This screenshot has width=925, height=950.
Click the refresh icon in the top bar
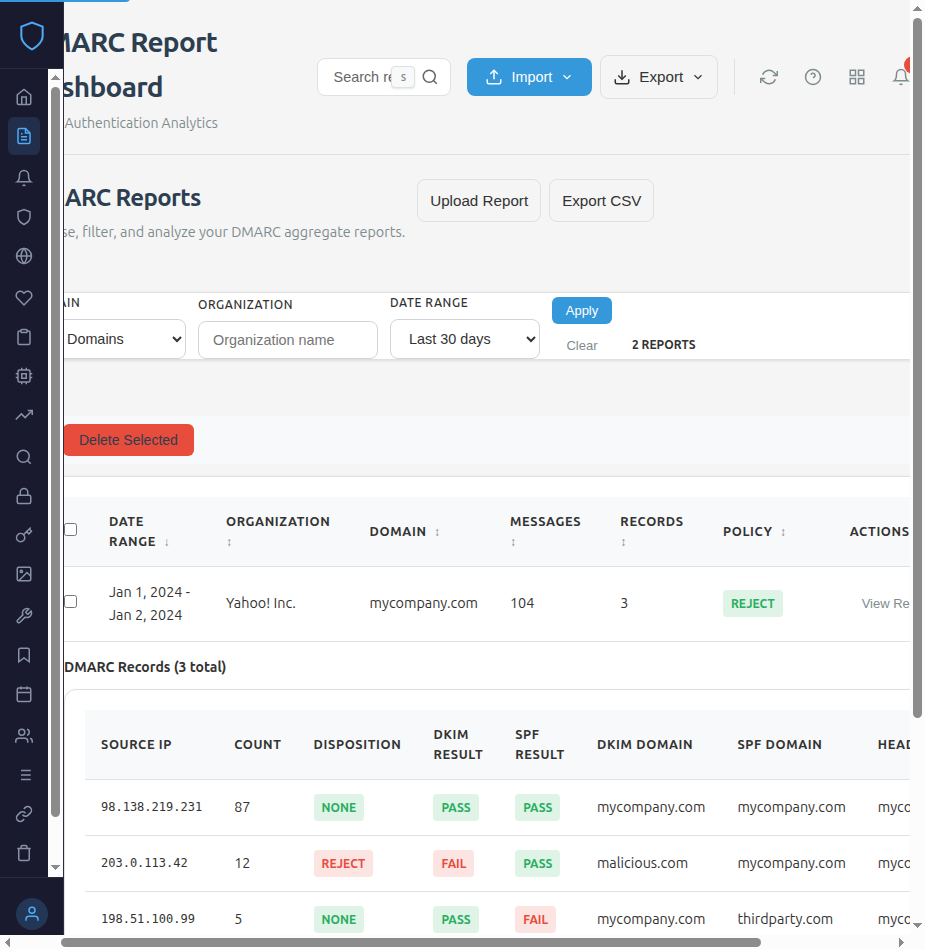pos(769,76)
